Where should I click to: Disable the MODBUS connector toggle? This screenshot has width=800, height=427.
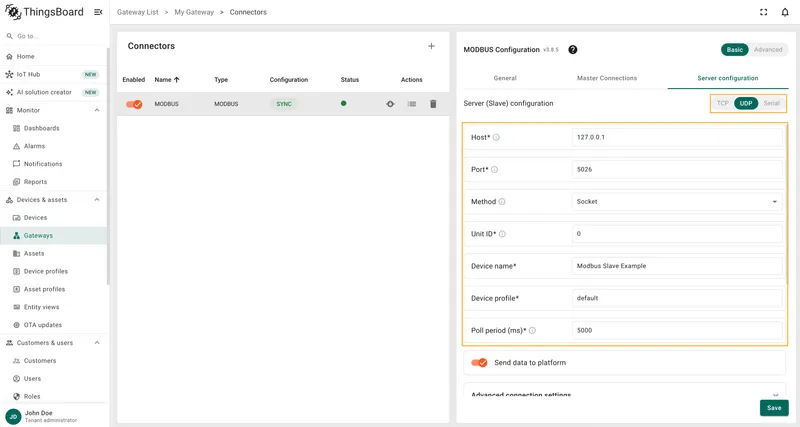[x=134, y=104]
